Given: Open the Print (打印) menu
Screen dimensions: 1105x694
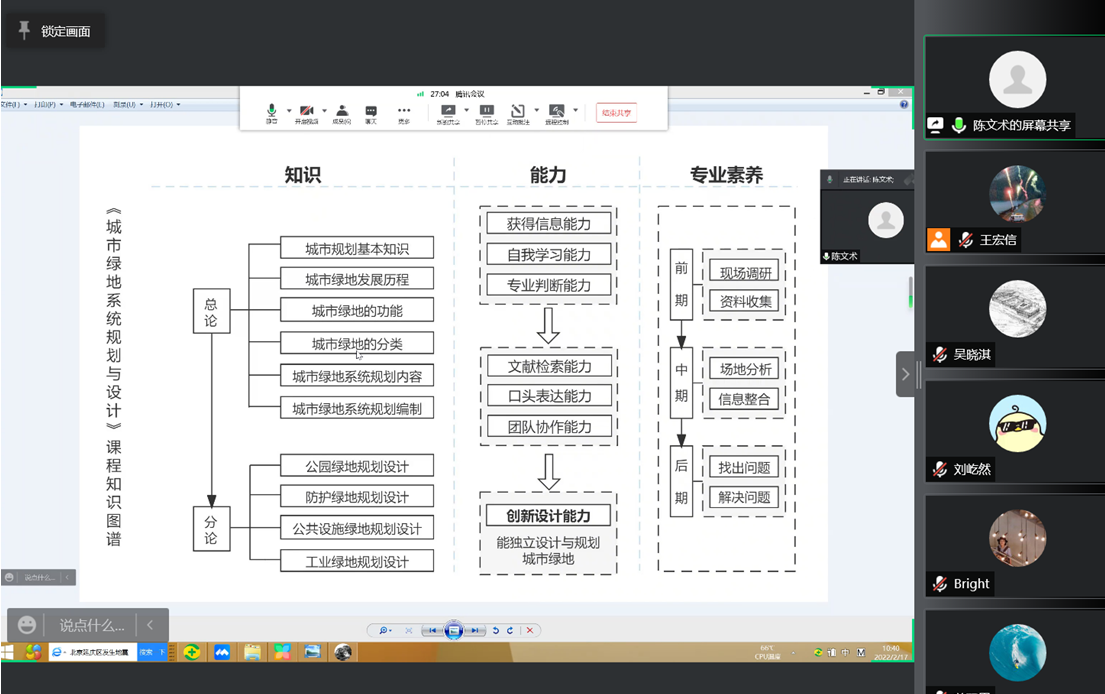Looking at the screenshot, I should coord(46,104).
